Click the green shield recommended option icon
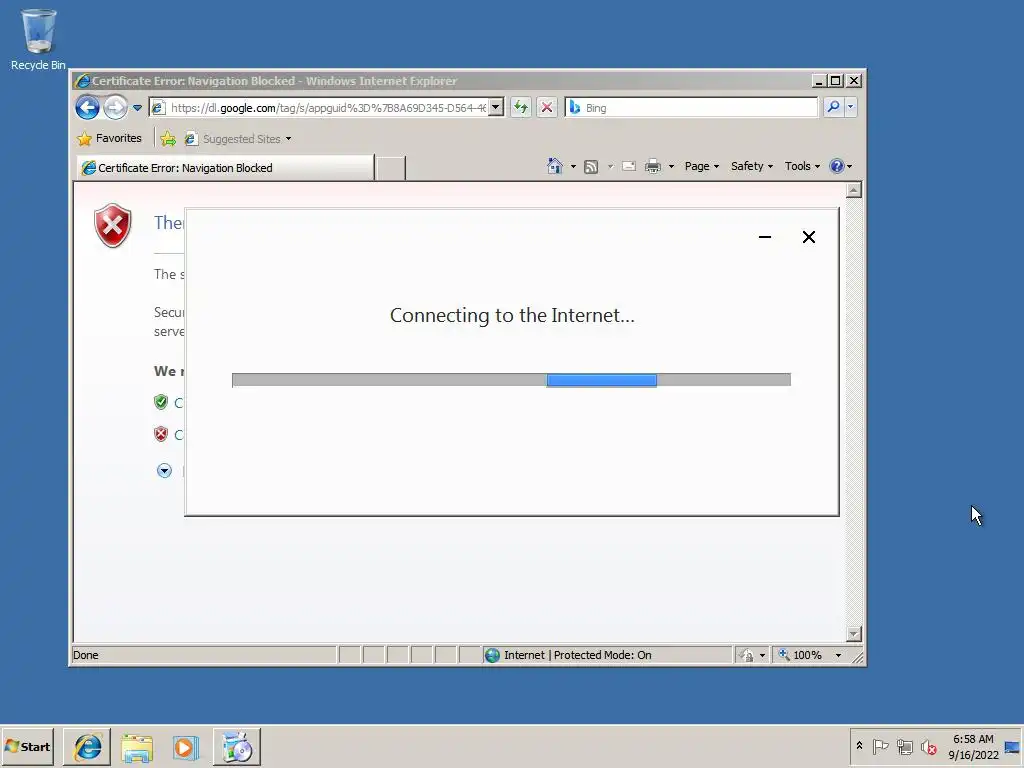The image size is (1024, 768). (x=161, y=402)
